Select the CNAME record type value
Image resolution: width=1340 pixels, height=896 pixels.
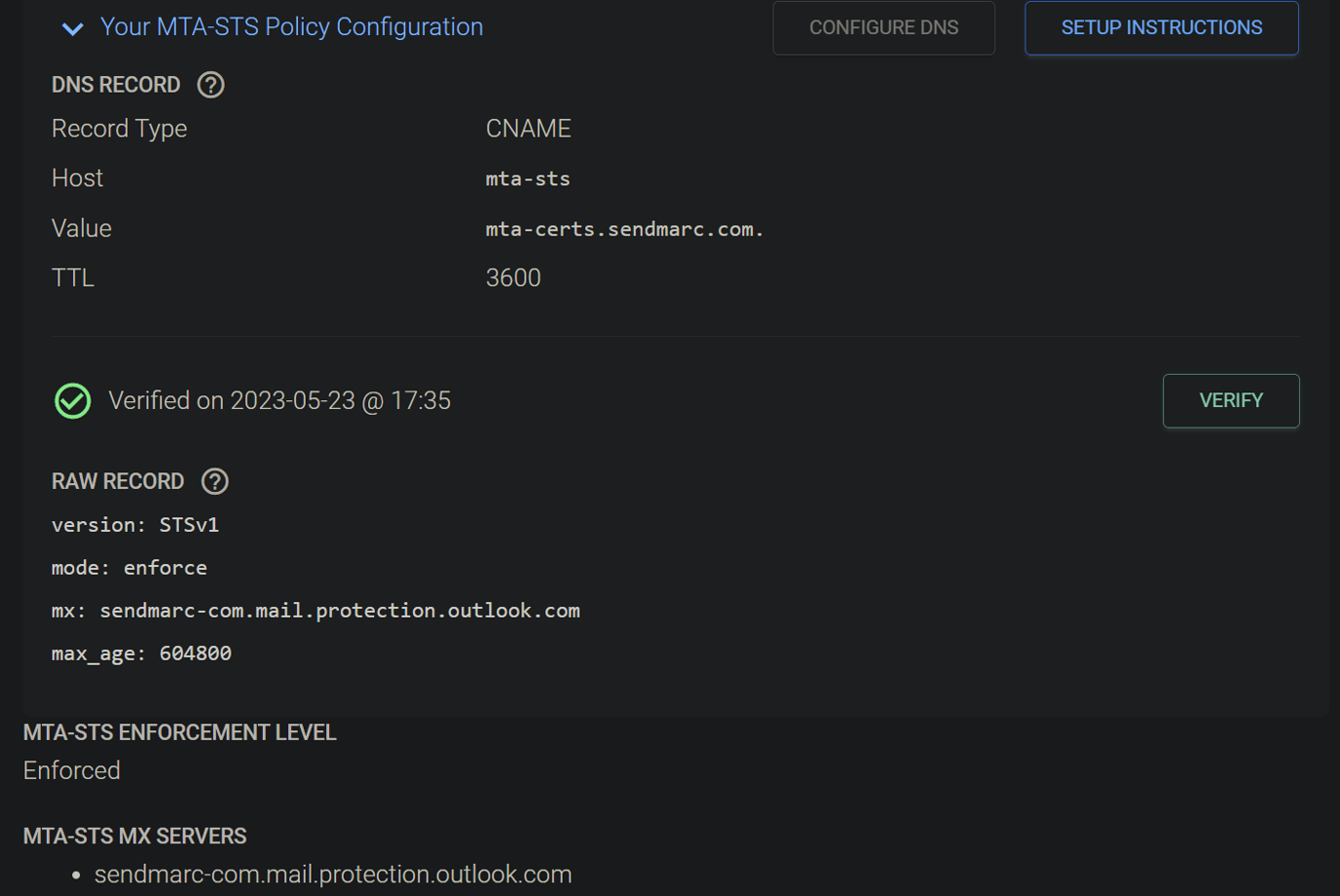click(x=528, y=128)
